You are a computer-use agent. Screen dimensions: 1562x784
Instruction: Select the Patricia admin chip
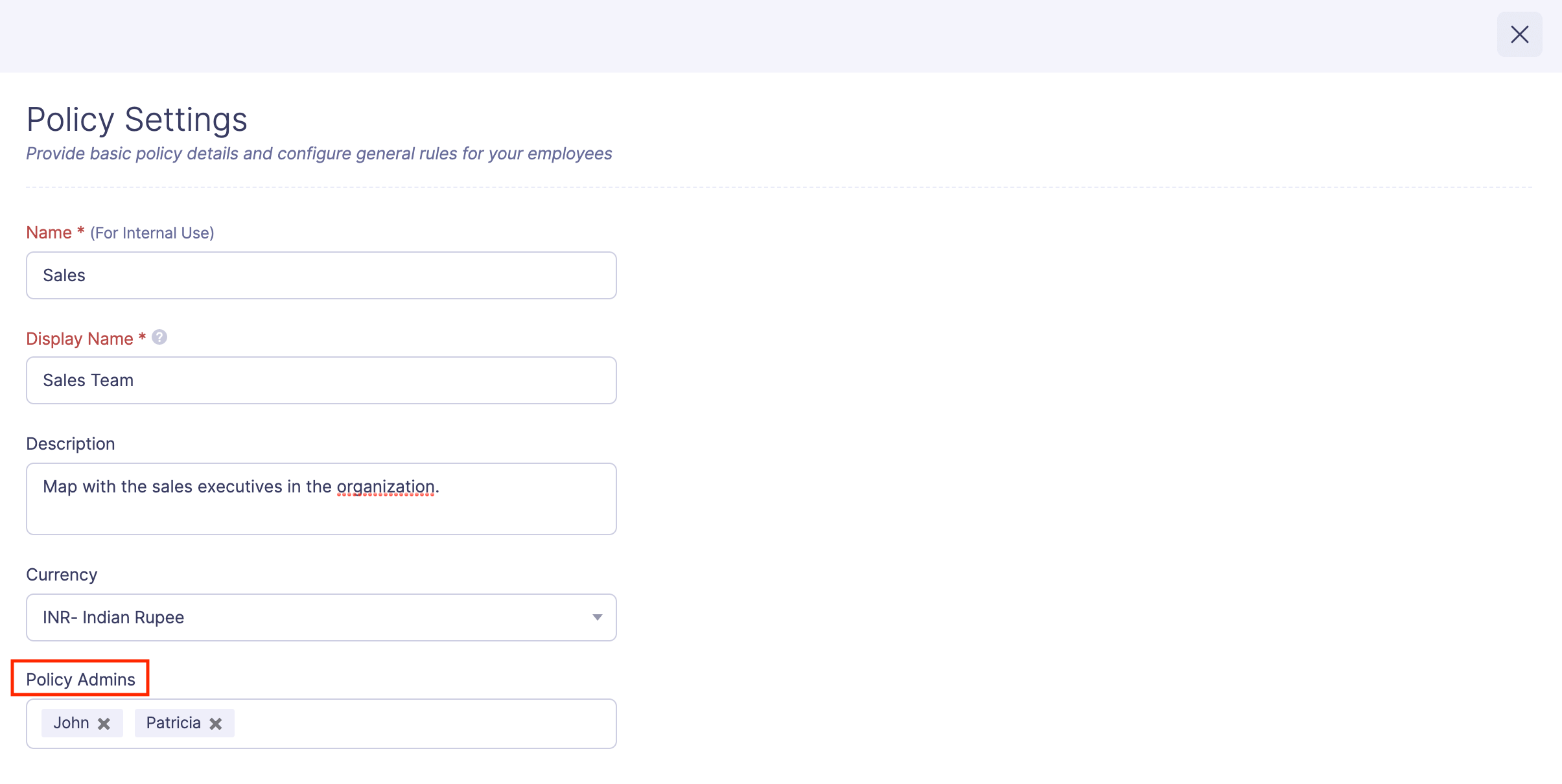(172, 722)
